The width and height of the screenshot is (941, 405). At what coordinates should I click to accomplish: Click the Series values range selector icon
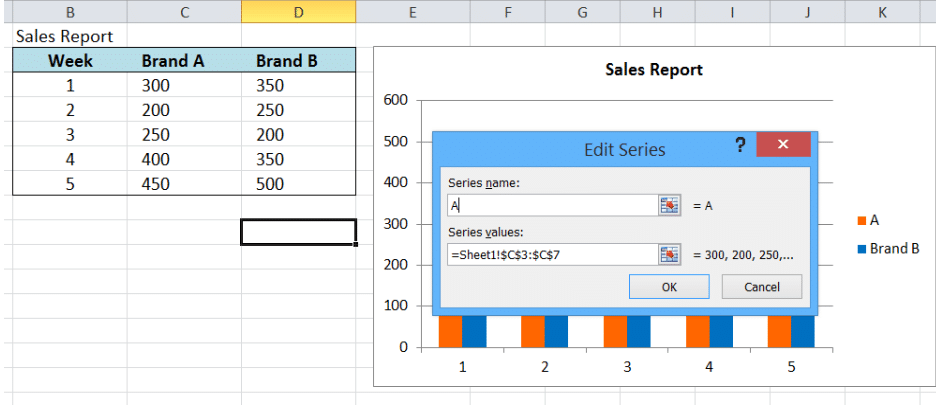tap(669, 255)
